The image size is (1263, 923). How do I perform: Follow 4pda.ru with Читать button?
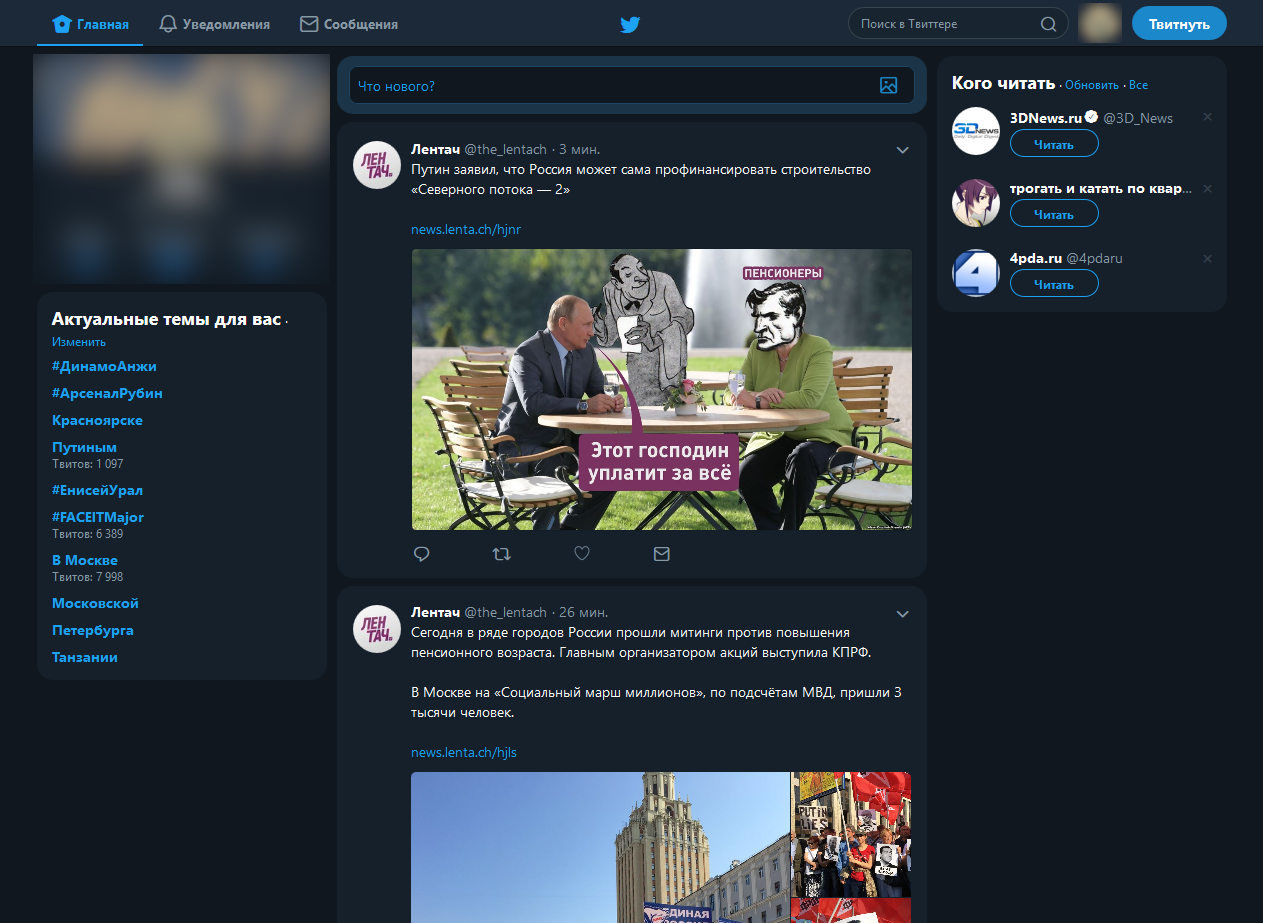click(1054, 284)
